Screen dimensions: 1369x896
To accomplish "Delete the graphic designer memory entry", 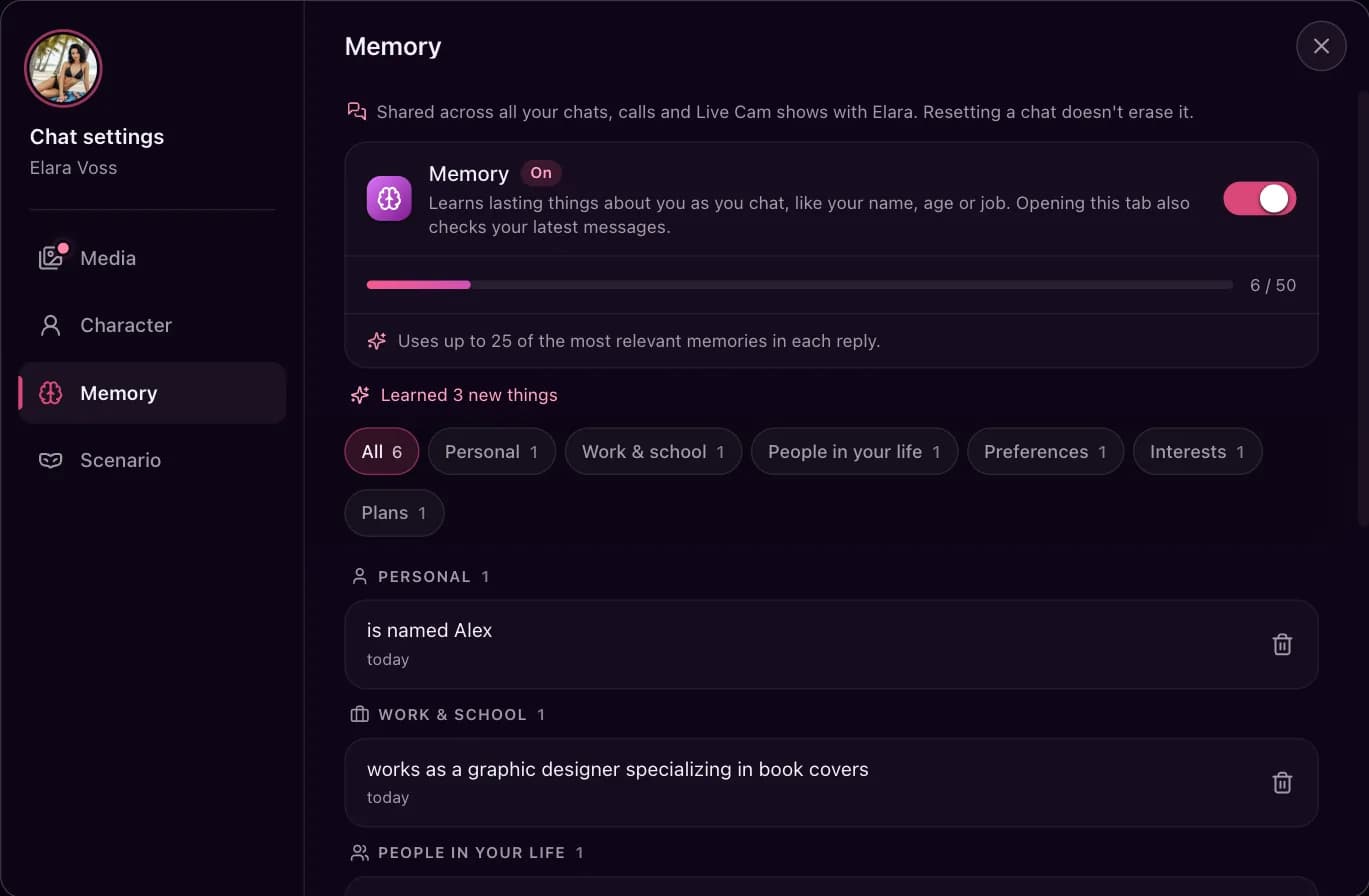I will click(x=1282, y=783).
